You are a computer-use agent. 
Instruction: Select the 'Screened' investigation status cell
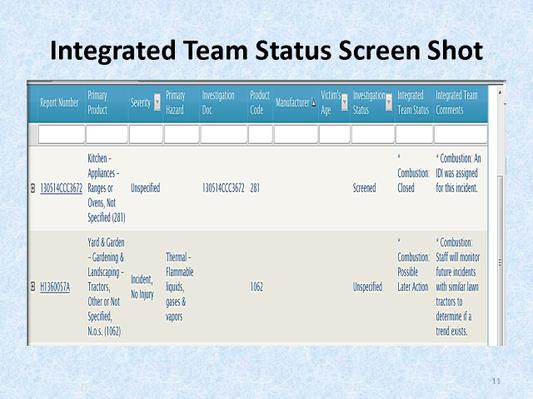364,188
